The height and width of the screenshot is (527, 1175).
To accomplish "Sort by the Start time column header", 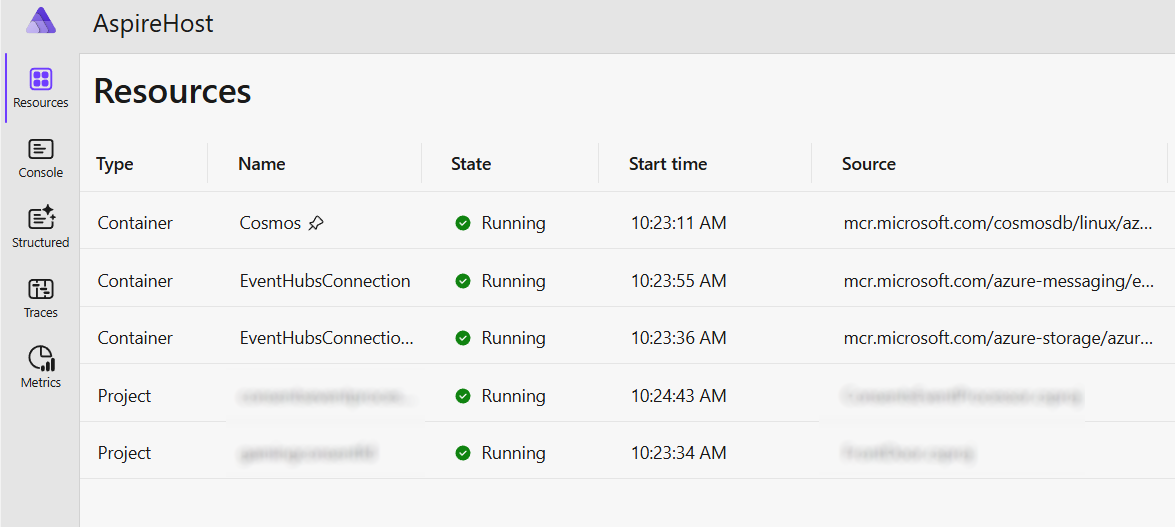I will coord(668,163).
